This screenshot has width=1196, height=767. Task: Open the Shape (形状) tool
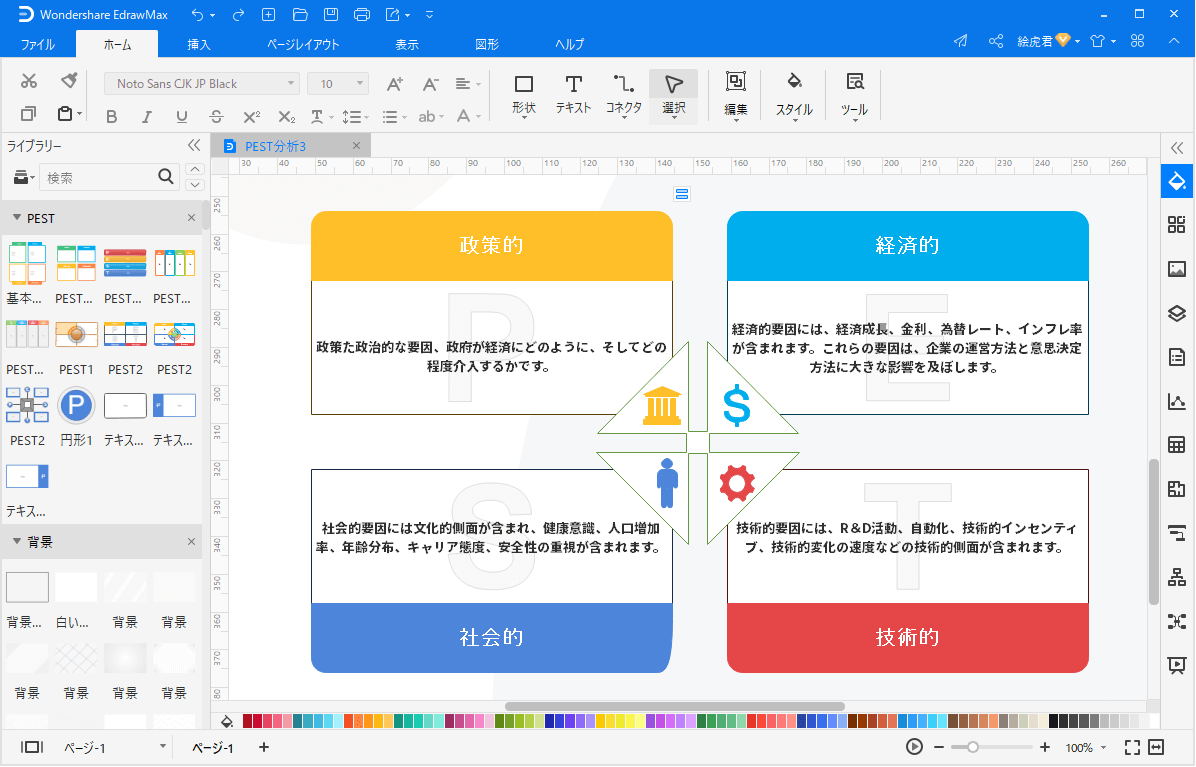point(523,94)
